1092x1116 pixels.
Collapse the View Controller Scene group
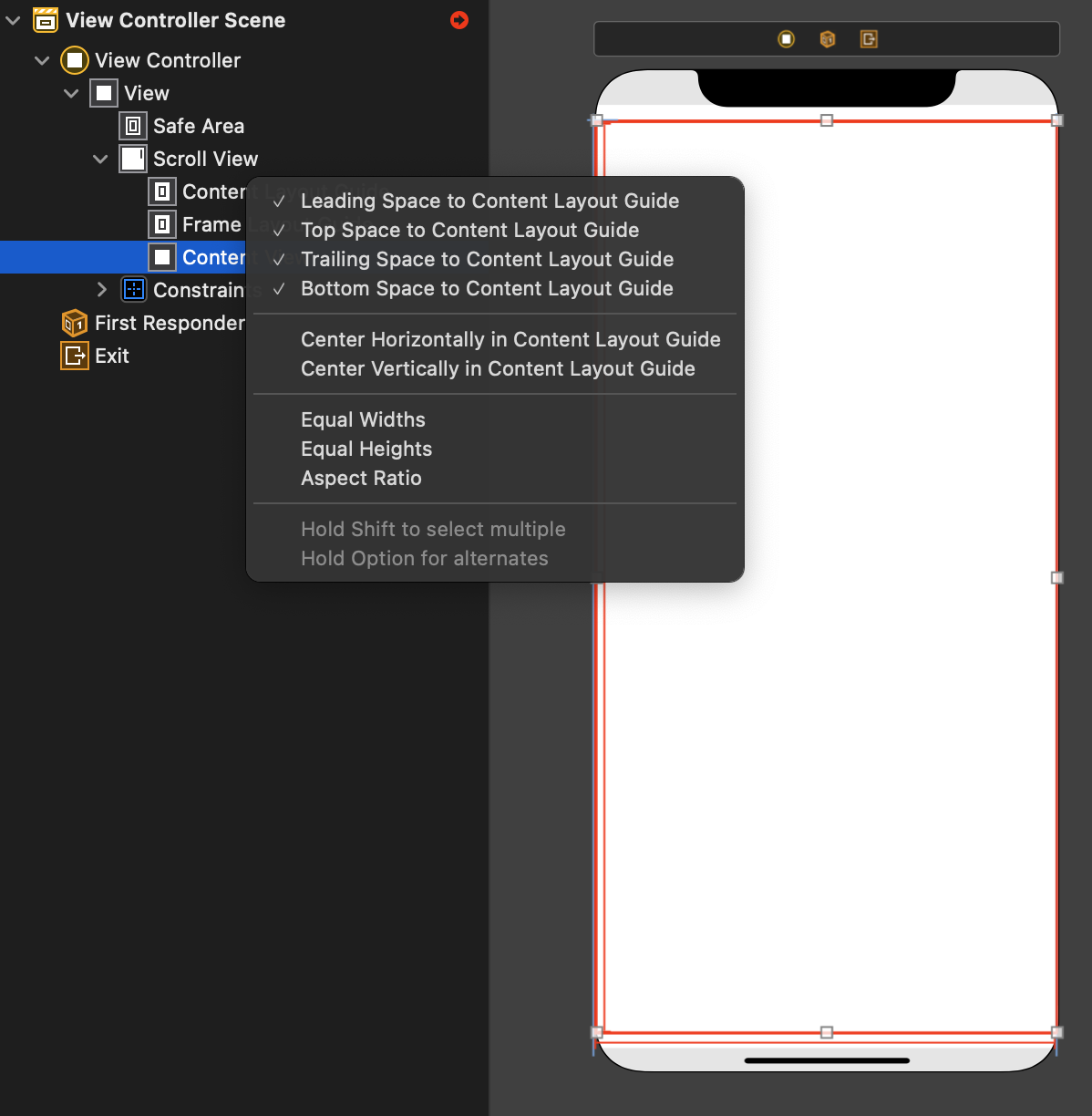tap(13, 20)
